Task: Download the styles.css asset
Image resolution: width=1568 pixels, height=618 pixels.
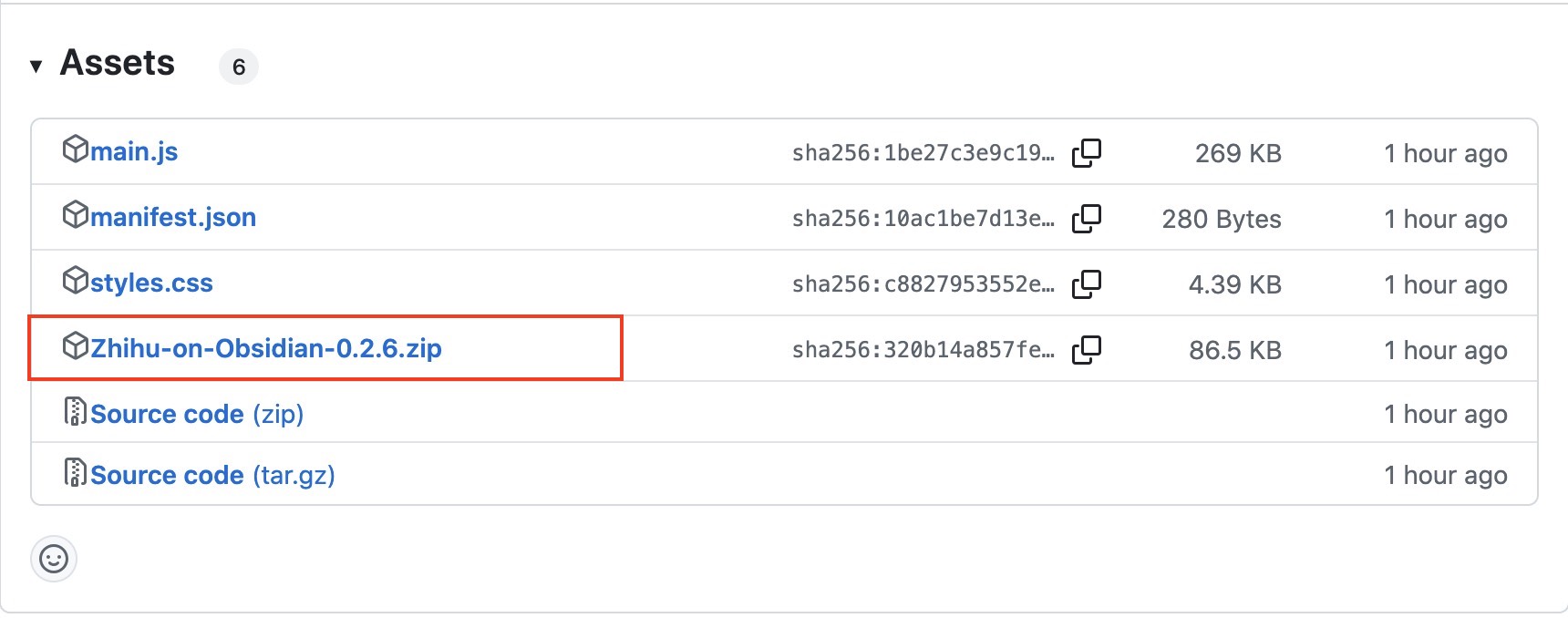Action: [x=151, y=283]
